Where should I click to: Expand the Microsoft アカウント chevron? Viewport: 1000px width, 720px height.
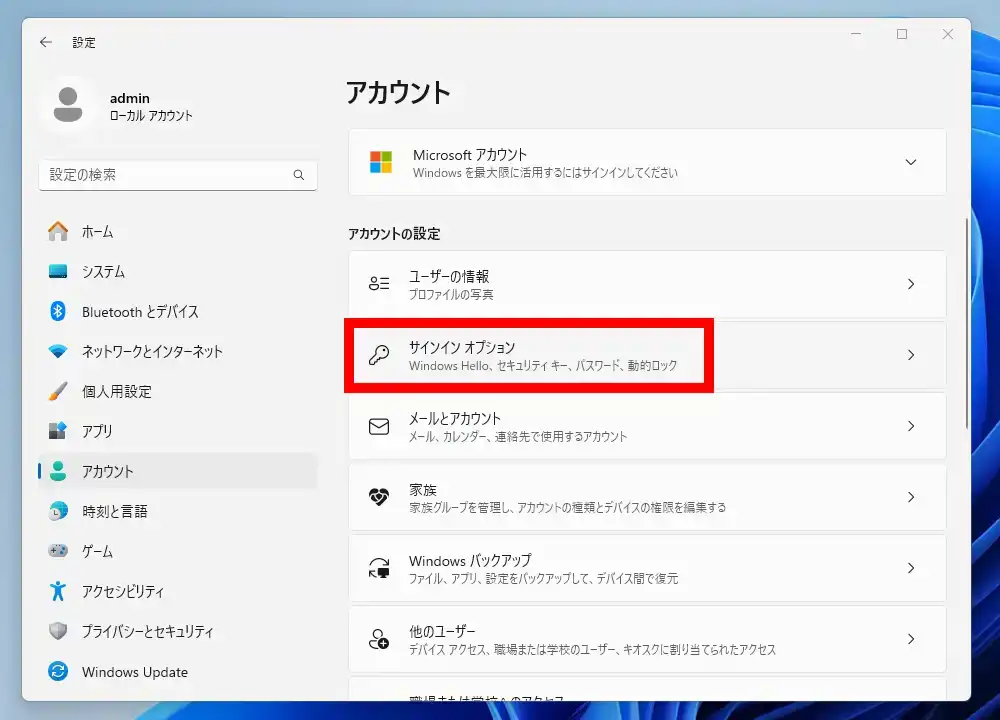[x=911, y=162]
